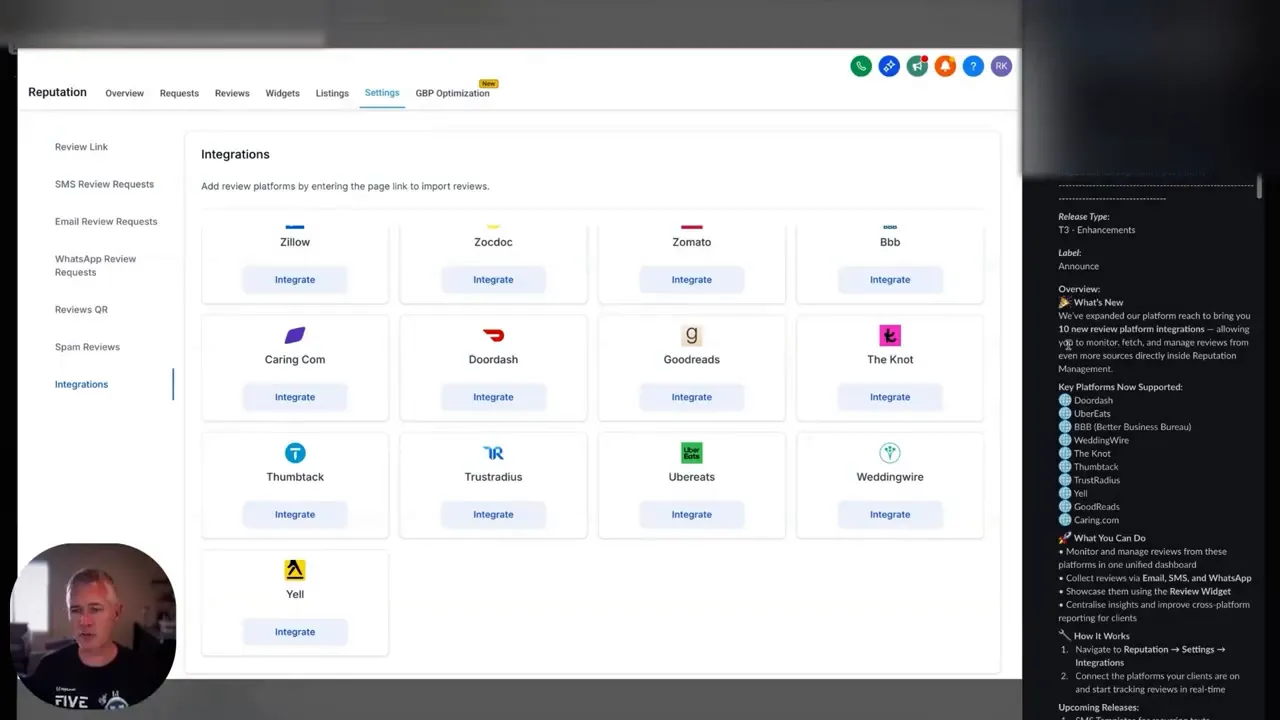Image resolution: width=1280 pixels, height=720 pixels.
Task: Open Reviews QR settings
Action: pos(81,309)
